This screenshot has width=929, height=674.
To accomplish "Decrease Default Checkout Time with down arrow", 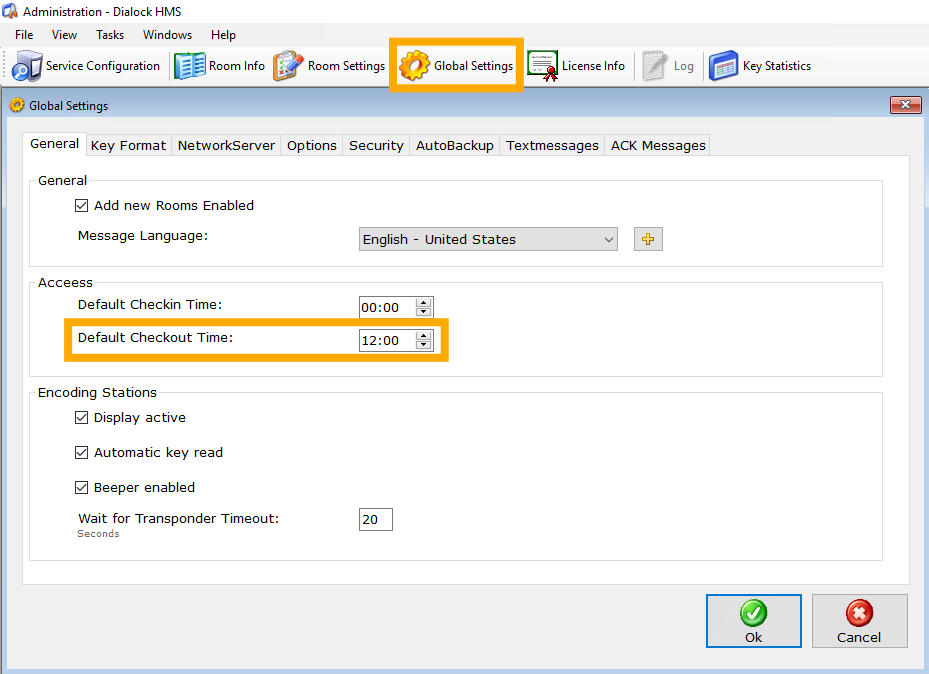I will tap(424, 345).
